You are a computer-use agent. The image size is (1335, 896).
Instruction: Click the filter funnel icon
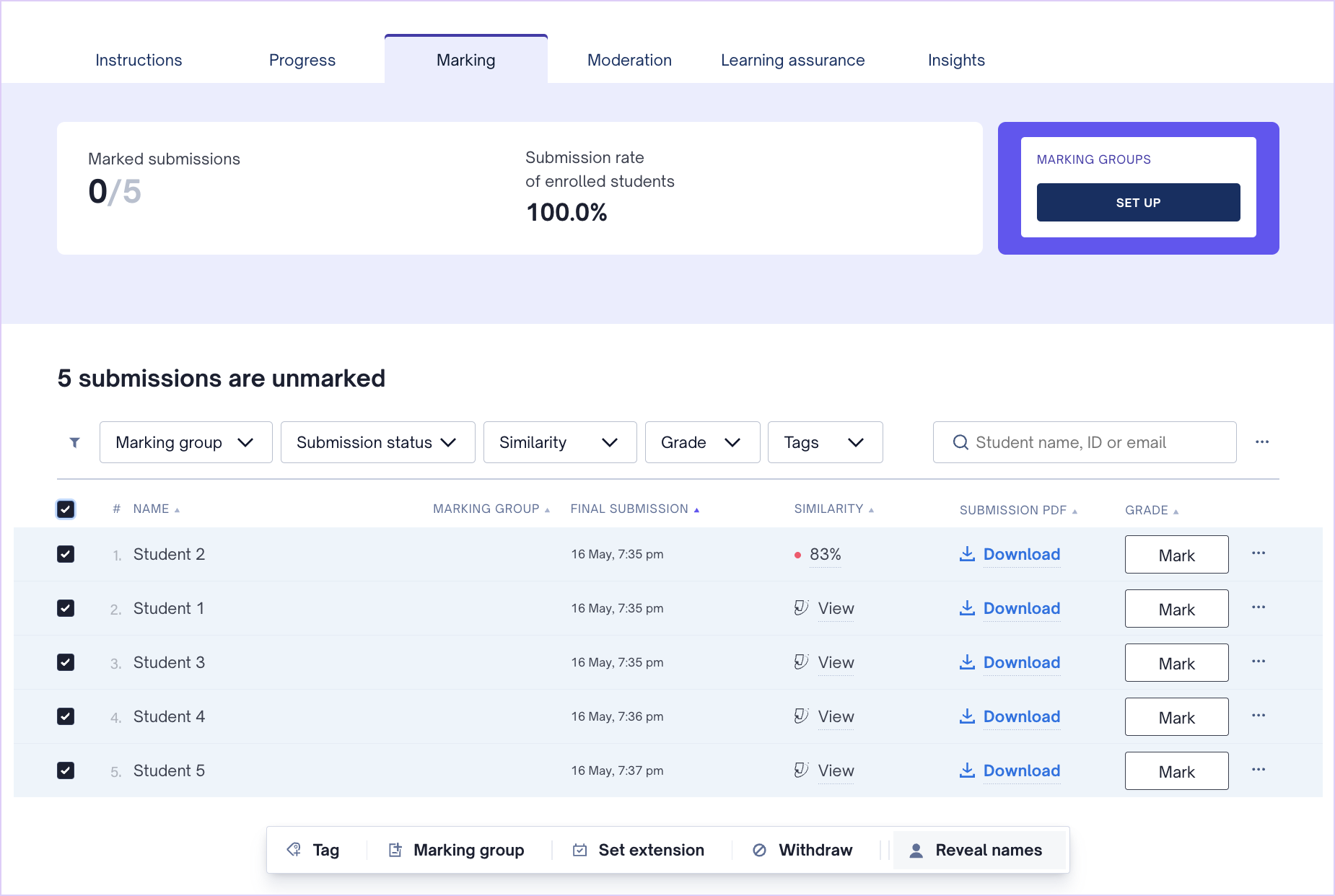(x=74, y=442)
